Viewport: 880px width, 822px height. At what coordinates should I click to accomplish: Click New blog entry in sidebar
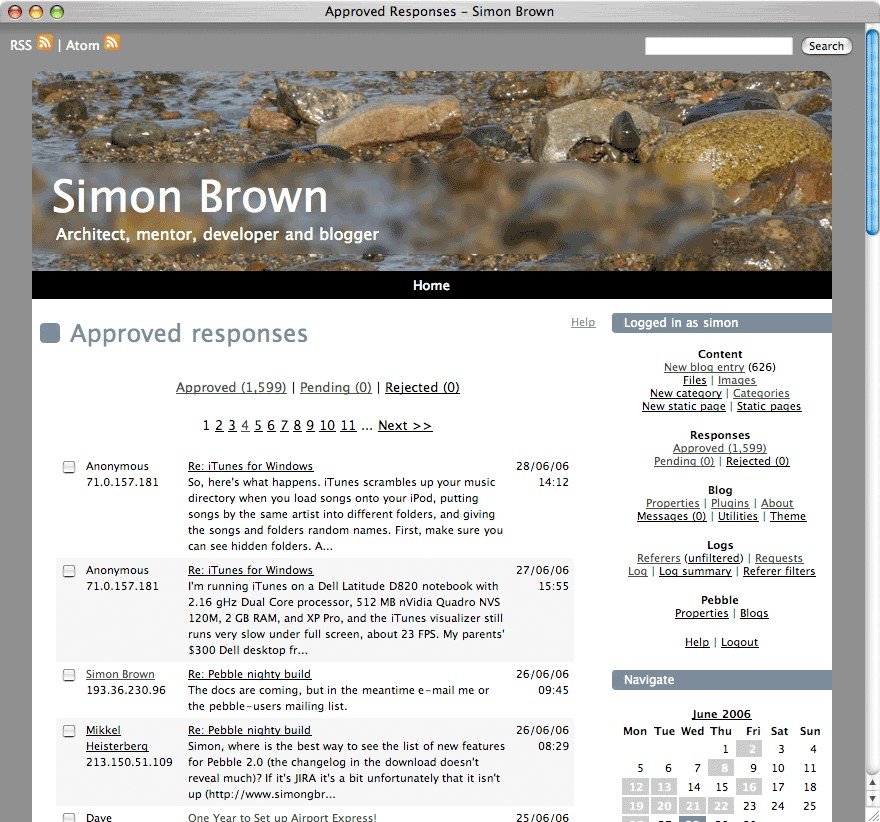coord(704,367)
